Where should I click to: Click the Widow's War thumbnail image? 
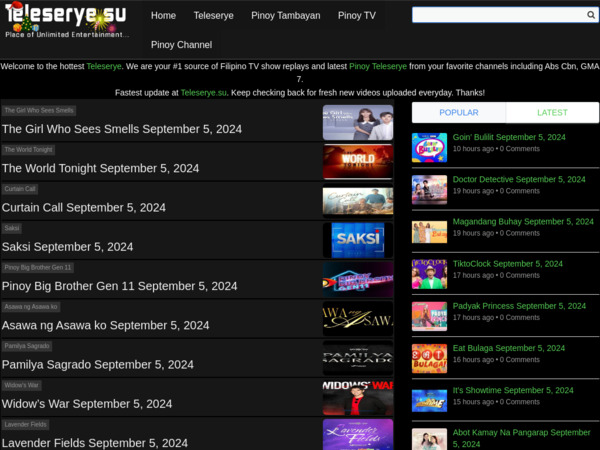coord(358,397)
